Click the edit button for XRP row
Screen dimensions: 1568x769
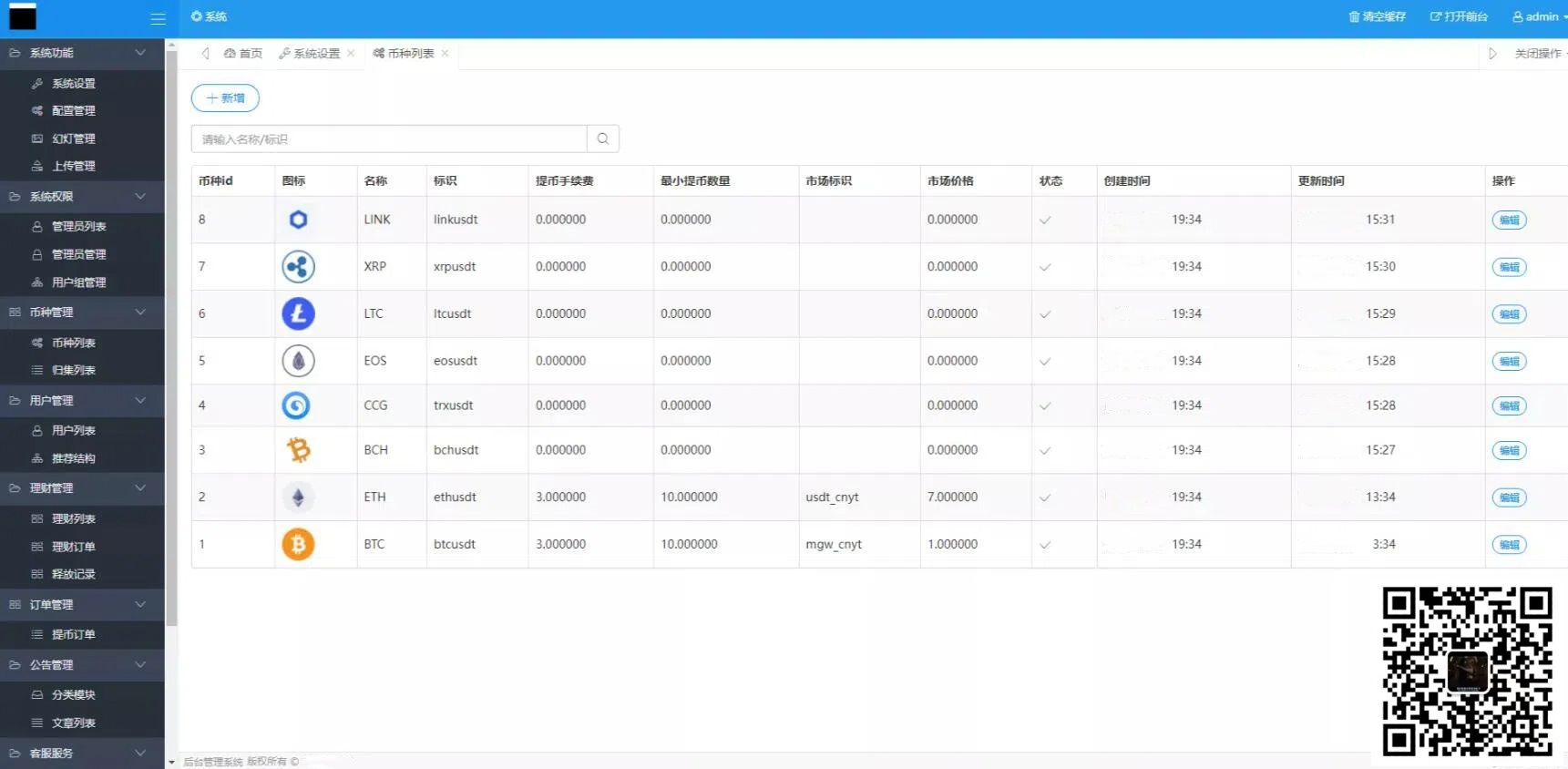click(x=1509, y=267)
